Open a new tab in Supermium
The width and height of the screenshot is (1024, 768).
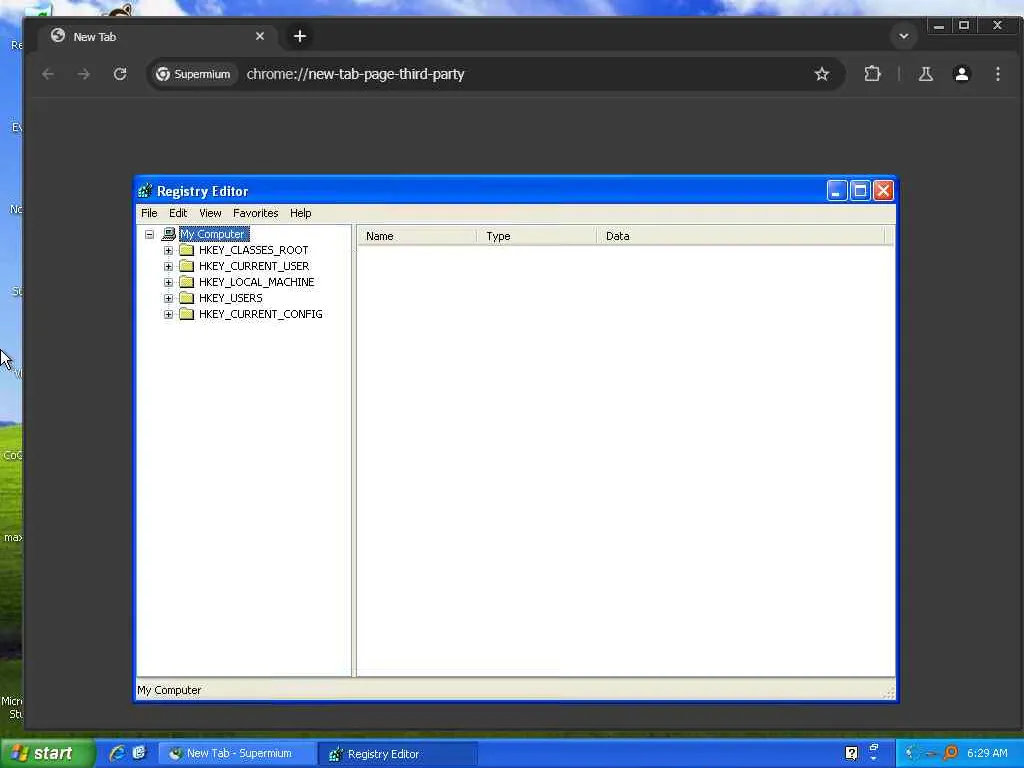pyautogui.click(x=300, y=36)
